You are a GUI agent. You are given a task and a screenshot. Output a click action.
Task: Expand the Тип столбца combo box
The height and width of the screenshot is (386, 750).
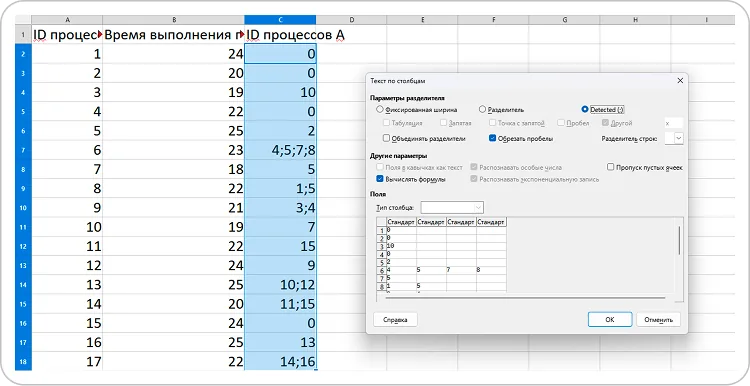coord(452,208)
